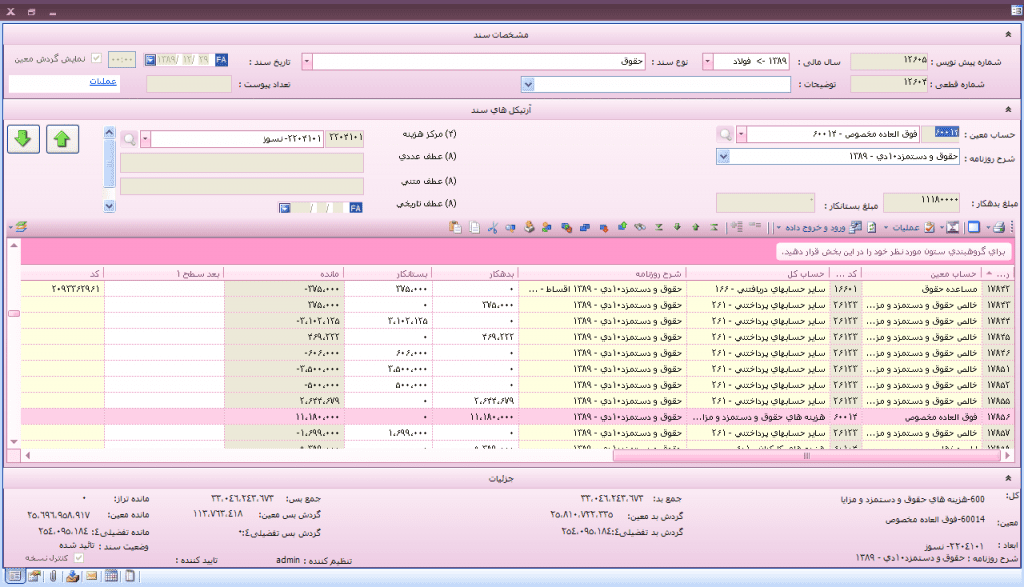Toggle the نمایش گردش معین checkbox
The image size is (1024, 587).
97,59
